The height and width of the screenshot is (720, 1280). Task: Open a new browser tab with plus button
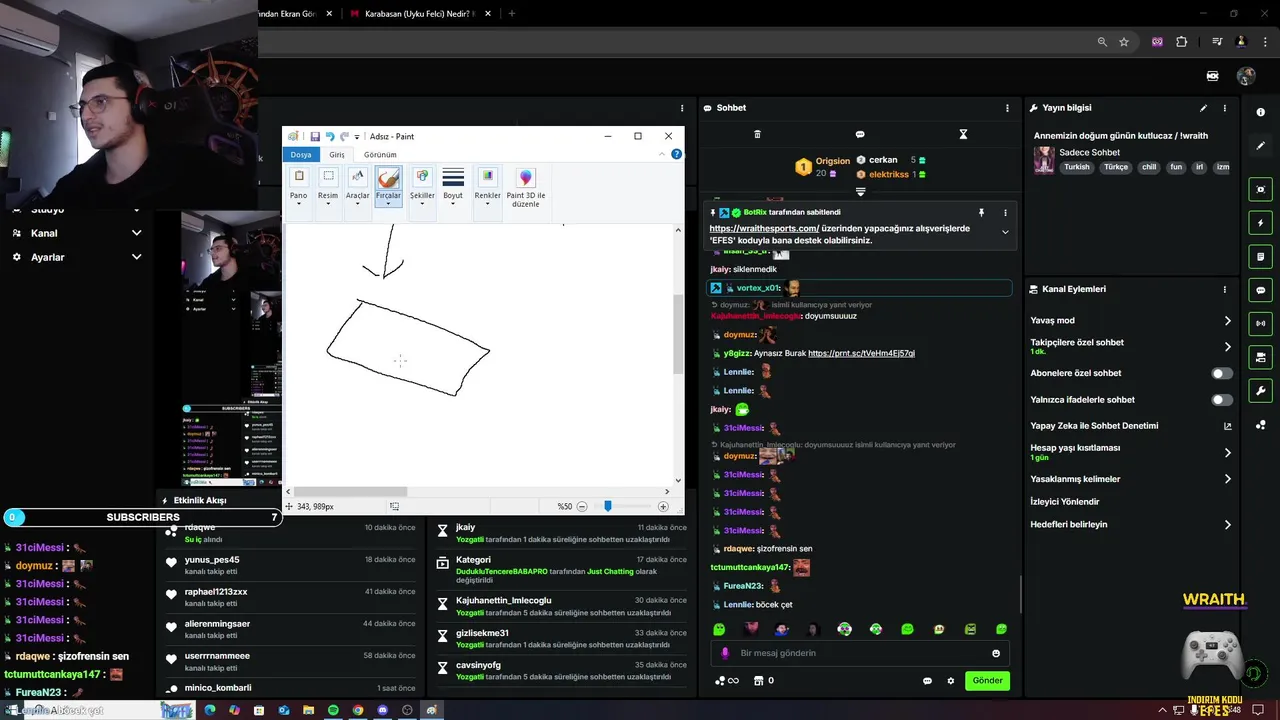pyautogui.click(x=512, y=14)
